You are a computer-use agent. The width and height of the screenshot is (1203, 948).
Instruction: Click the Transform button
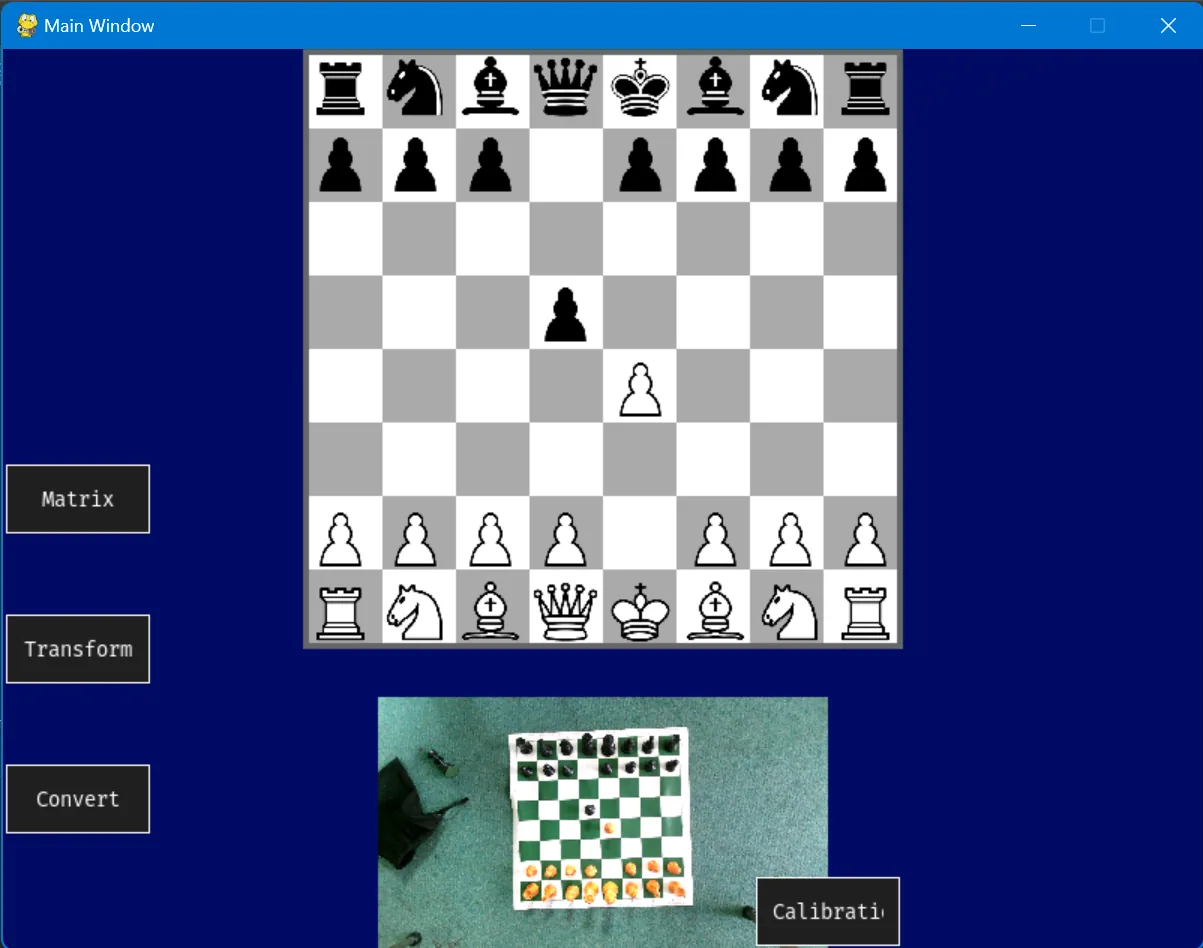78,649
